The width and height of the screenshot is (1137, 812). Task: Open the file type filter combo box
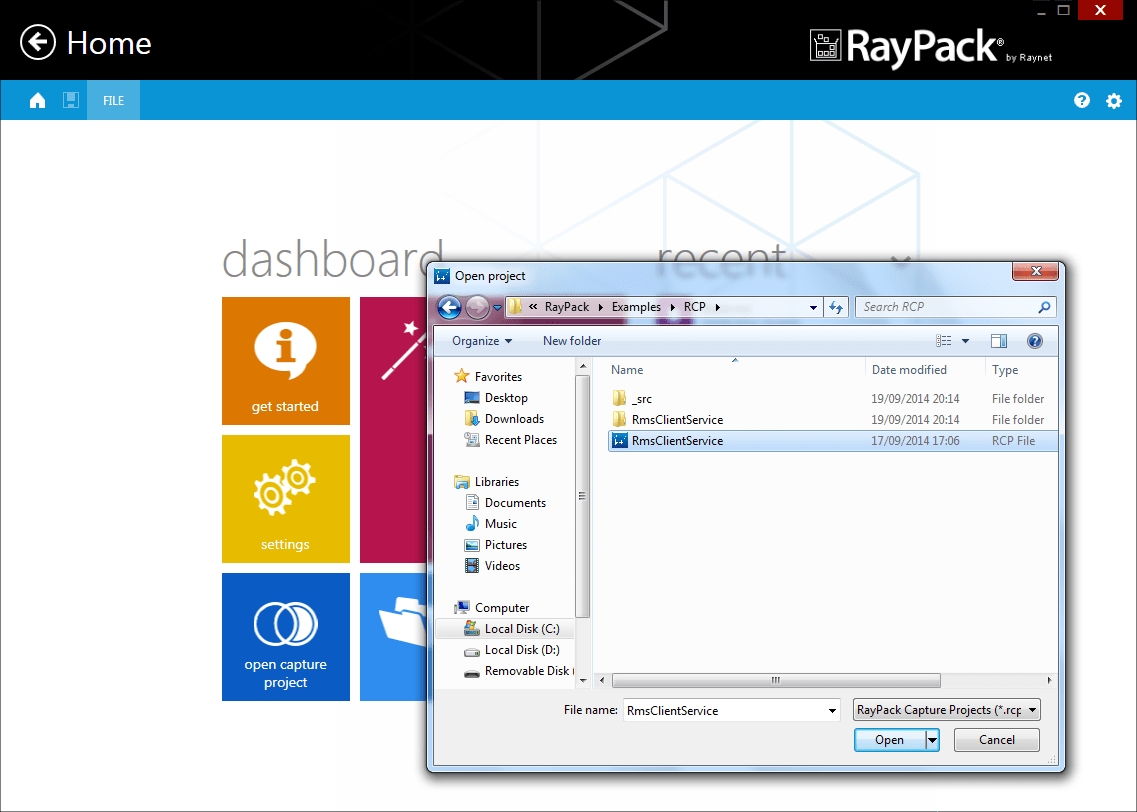[x=945, y=709]
